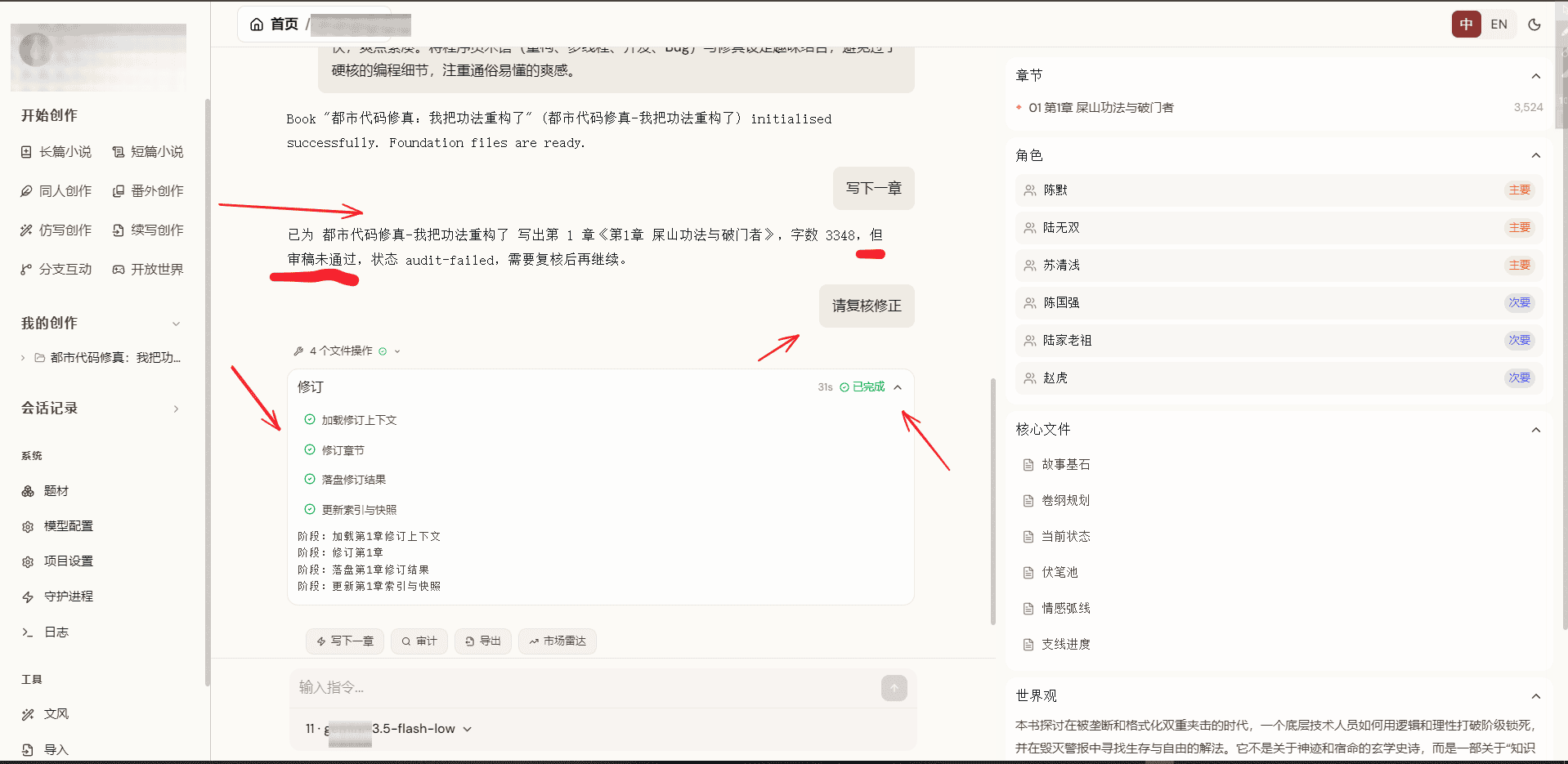Collapse the 章节 panel

(x=1535, y=76)
